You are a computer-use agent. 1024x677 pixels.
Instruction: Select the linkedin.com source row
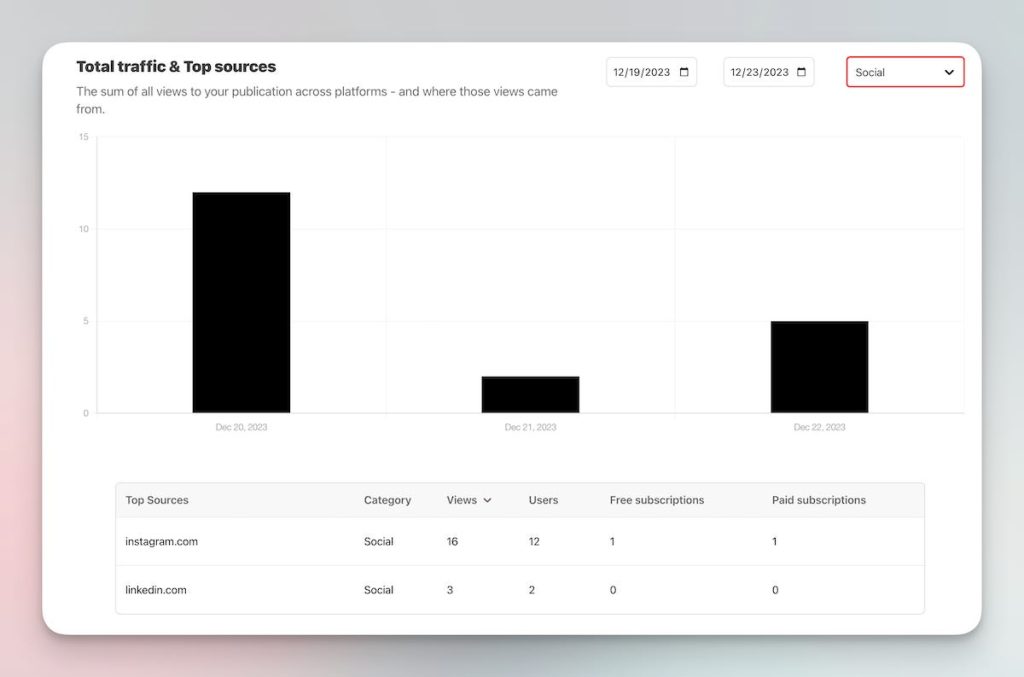[156, 590]
